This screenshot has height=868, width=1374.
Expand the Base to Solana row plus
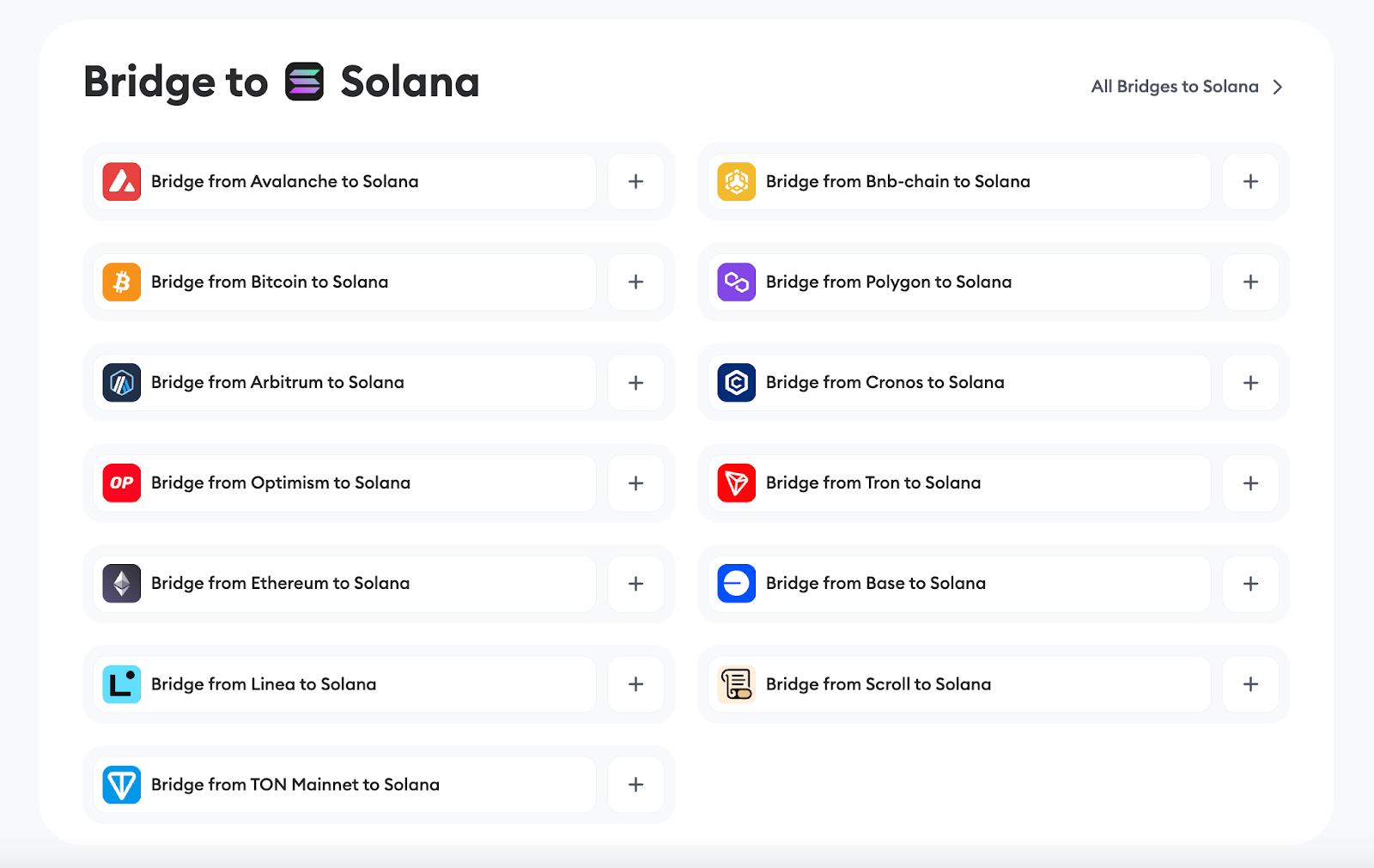coord(1251,584)
